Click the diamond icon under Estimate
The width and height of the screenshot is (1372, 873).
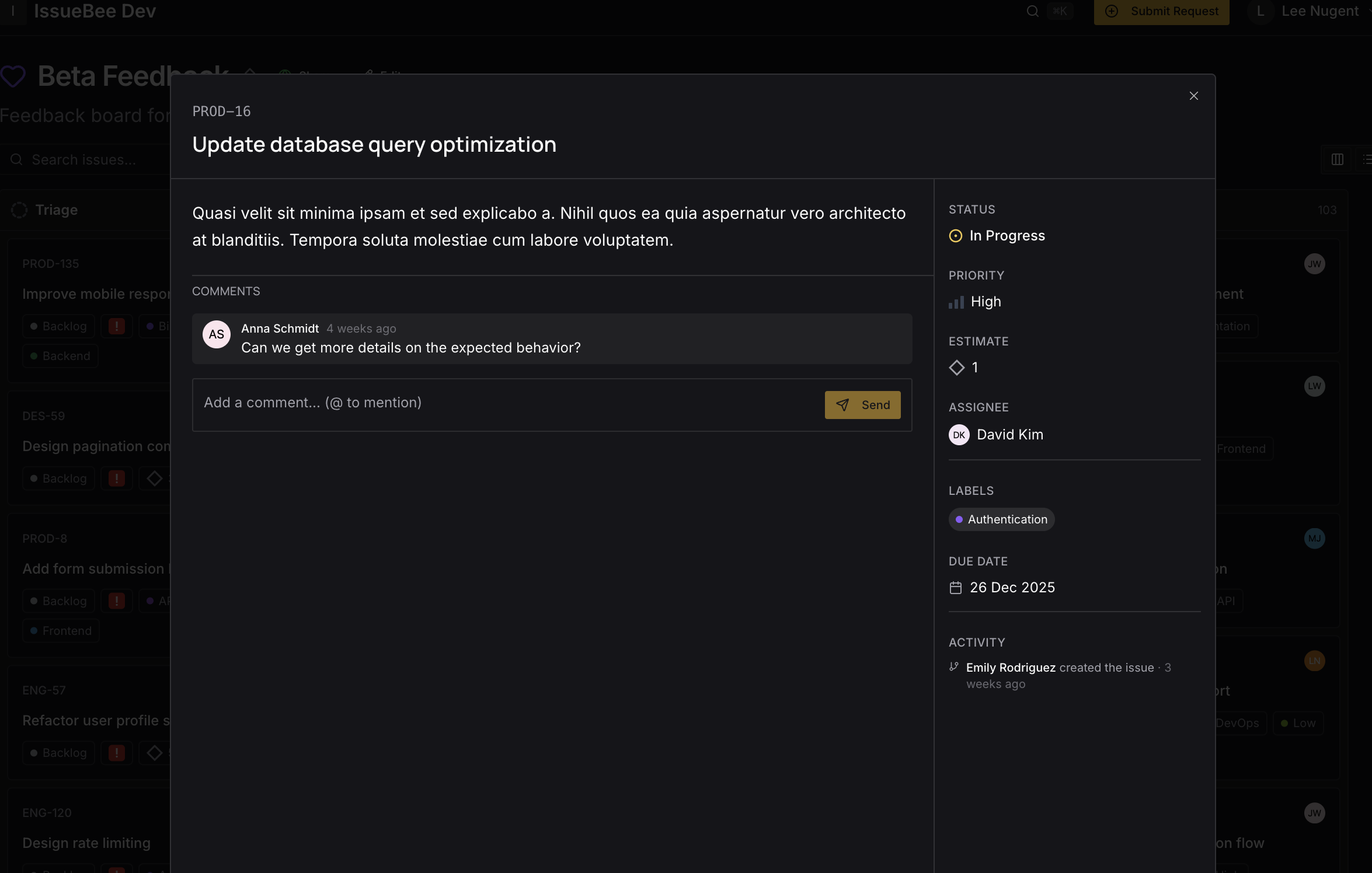pyautogui.click(x=957, y=368)
